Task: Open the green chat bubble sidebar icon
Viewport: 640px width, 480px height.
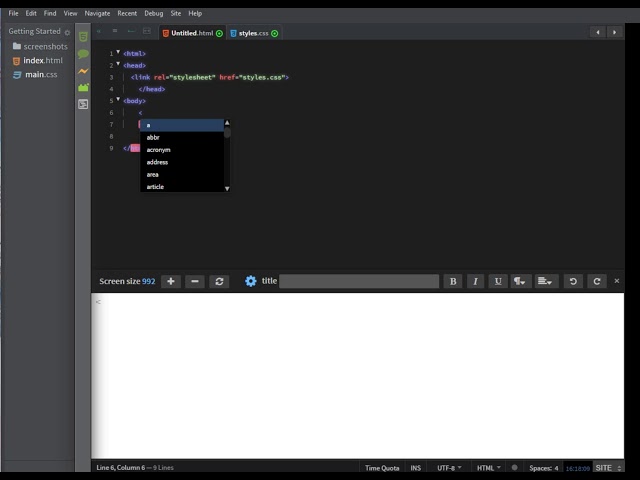Action: point(83,54)
